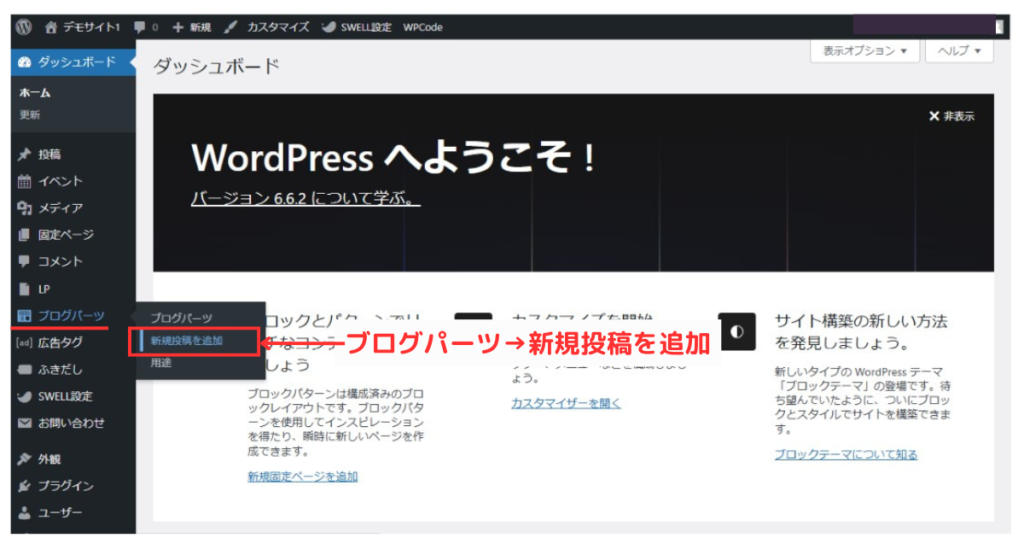This screenshot has width=1024, height=538.
Task: Open WPCode in the admin bar
Action: (423, 27)
